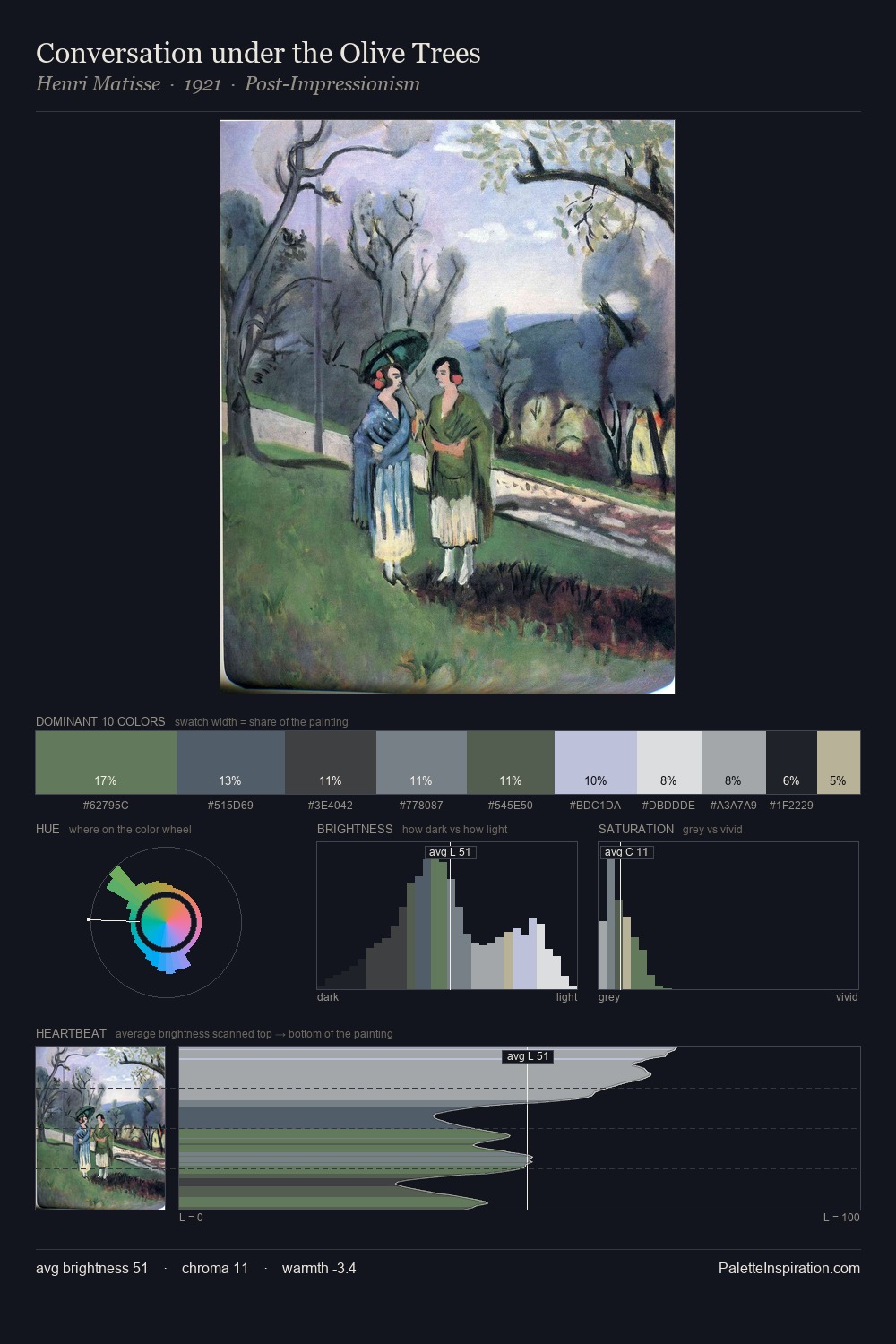Pick the grey #778087 swatch

click(421, 762)
